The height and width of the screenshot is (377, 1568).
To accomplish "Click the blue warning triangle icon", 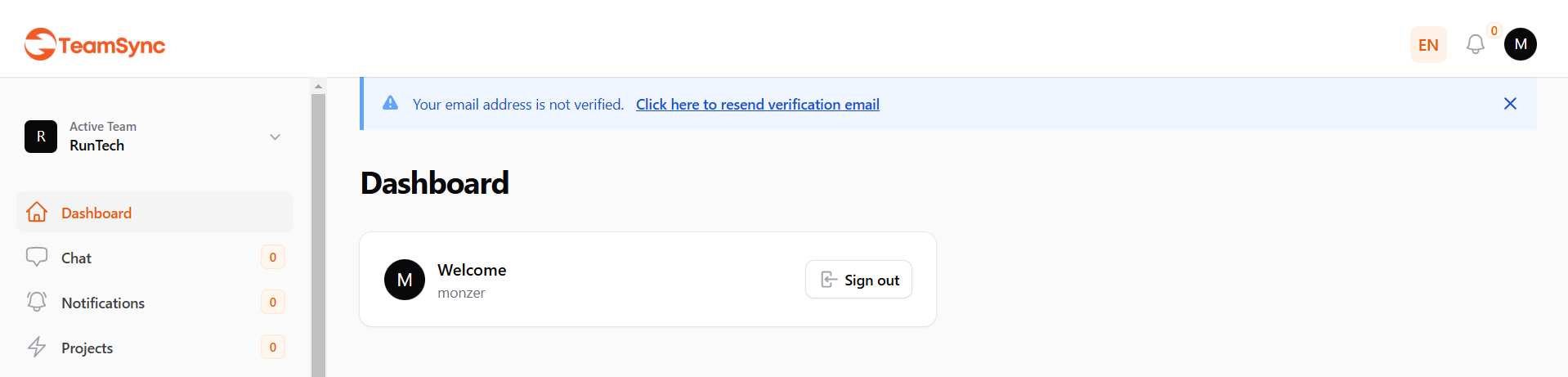I will click(391, 103).
